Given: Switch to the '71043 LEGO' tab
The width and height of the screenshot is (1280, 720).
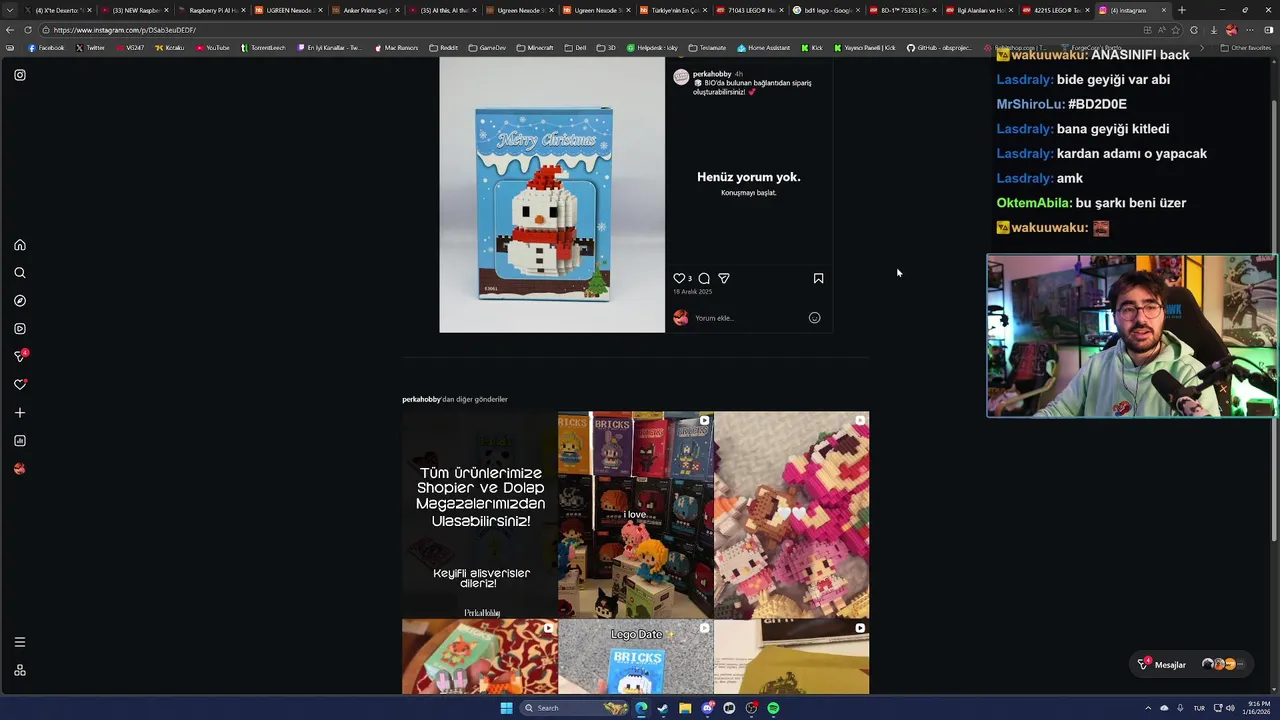Looking at the screenshot, I should point(750,10).
